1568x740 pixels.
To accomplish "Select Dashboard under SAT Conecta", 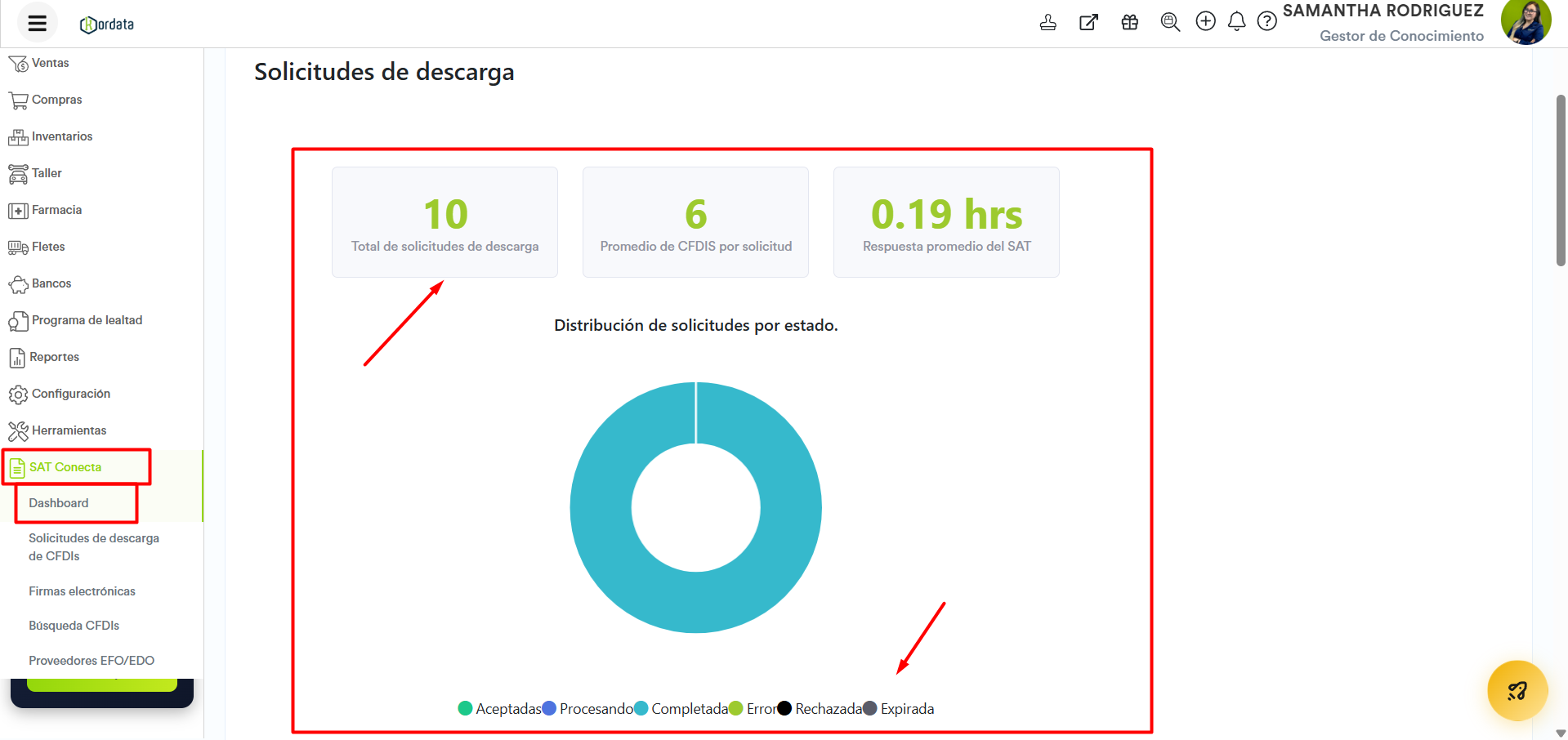I will (59, 503).
